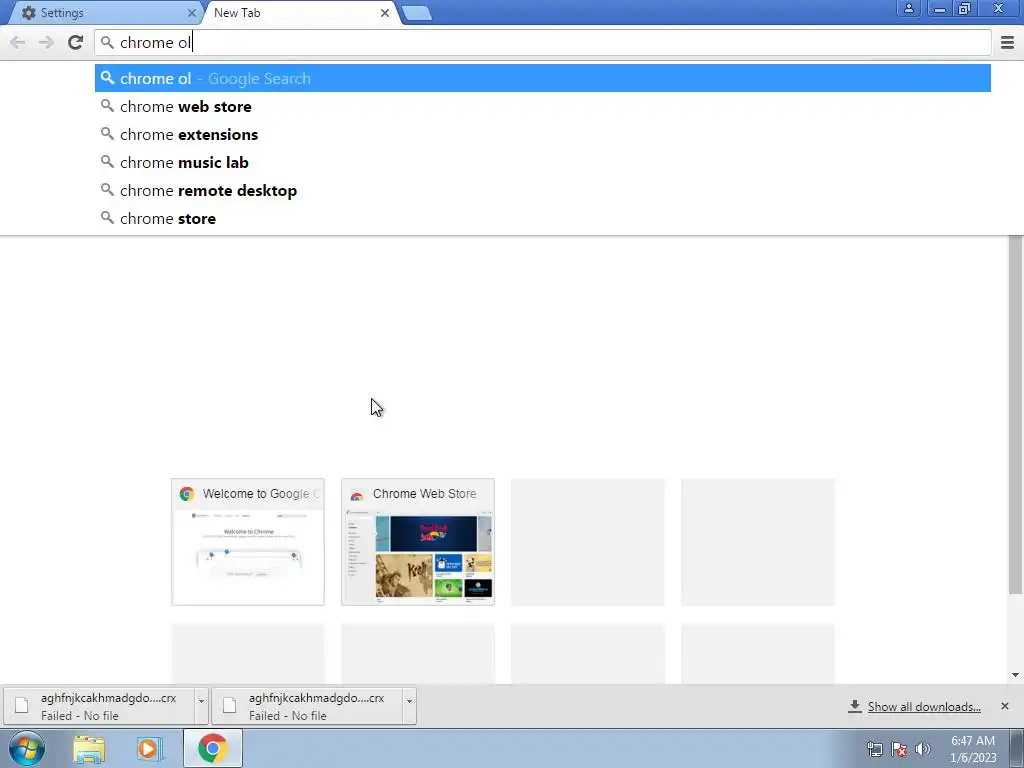Open the taskbar clock showing 6:47 AM
This screenshot has height=768, width=1024.
coord(973,749)
